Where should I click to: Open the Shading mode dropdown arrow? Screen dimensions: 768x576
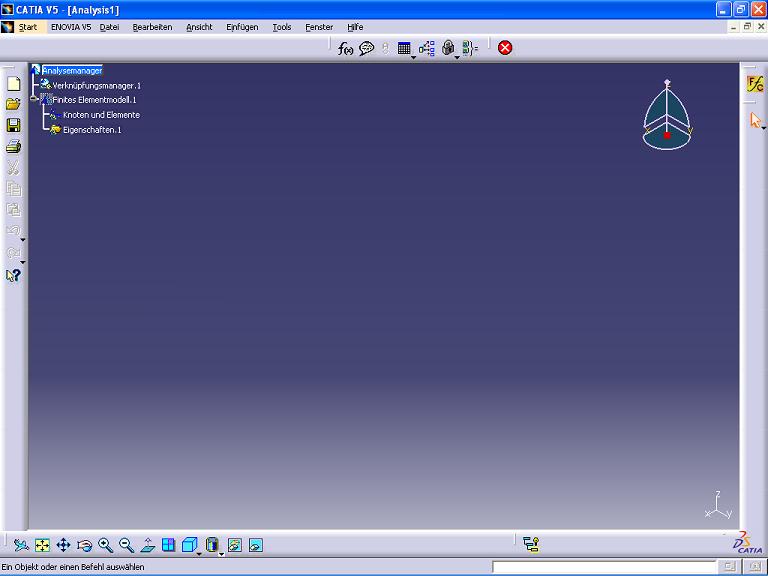pyautogui.click(x=221, y=554)
